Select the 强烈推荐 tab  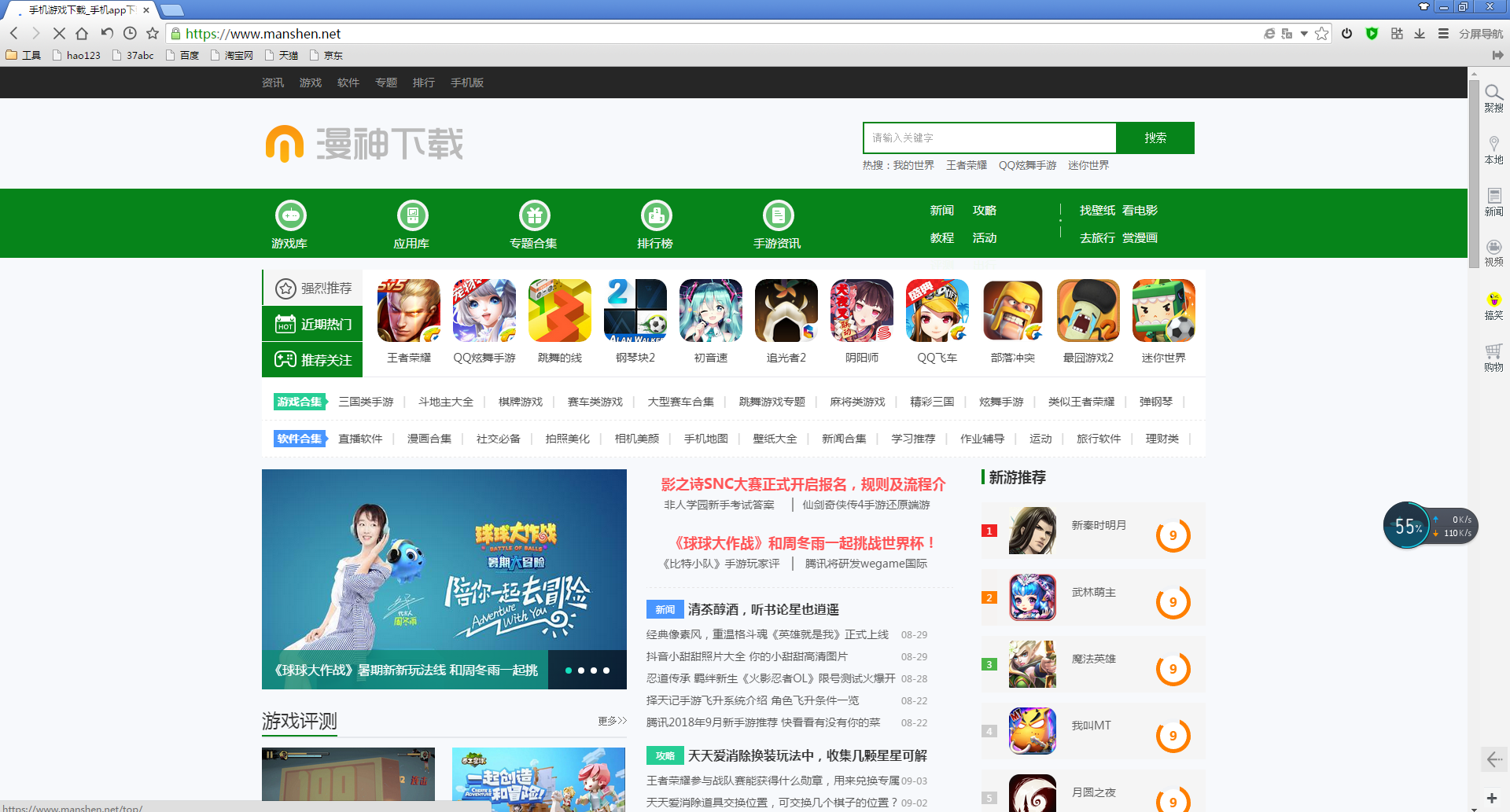pos(312,288)
